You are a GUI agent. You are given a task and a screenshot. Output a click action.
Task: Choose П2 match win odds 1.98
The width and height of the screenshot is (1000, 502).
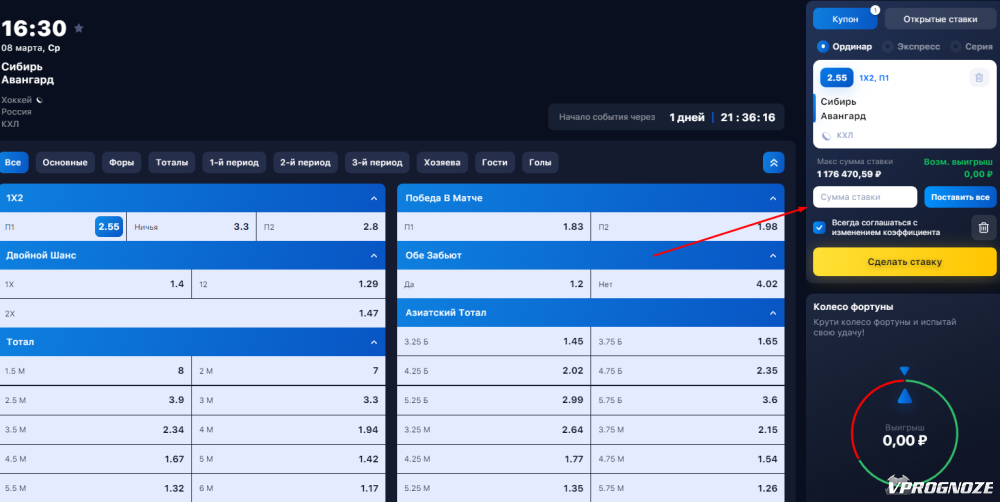click(688, 226)
